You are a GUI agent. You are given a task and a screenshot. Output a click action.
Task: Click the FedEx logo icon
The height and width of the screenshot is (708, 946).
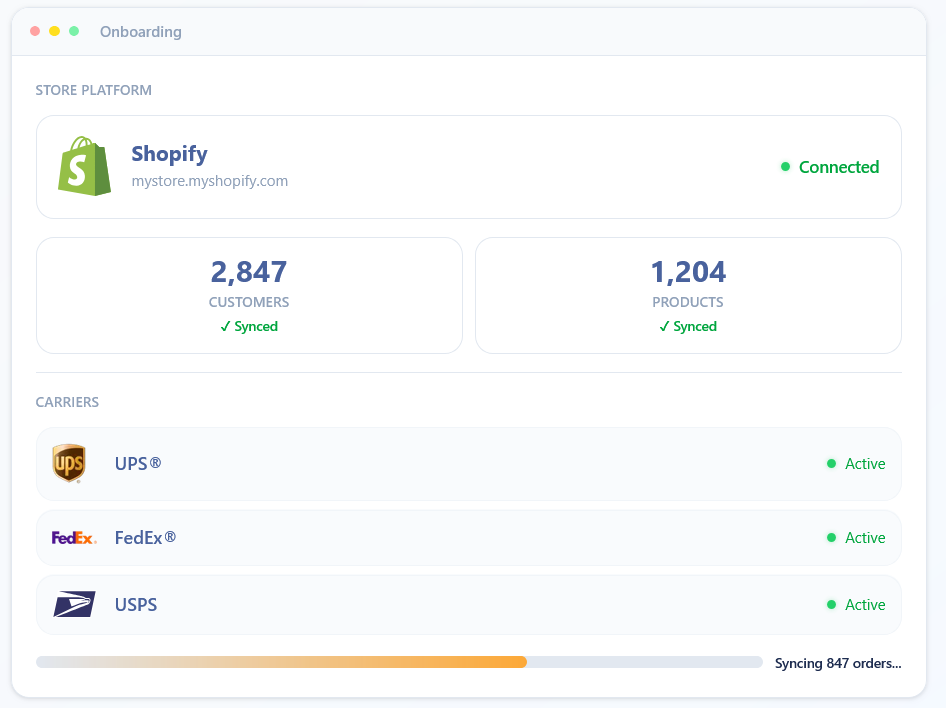click(74, 537)
